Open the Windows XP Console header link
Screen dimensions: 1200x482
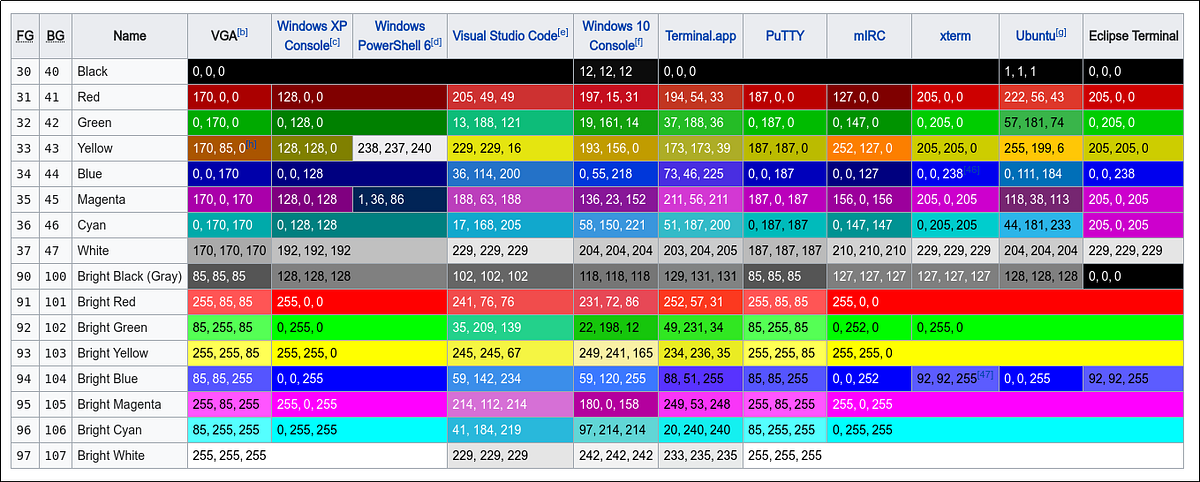click(x=311, y=36)
